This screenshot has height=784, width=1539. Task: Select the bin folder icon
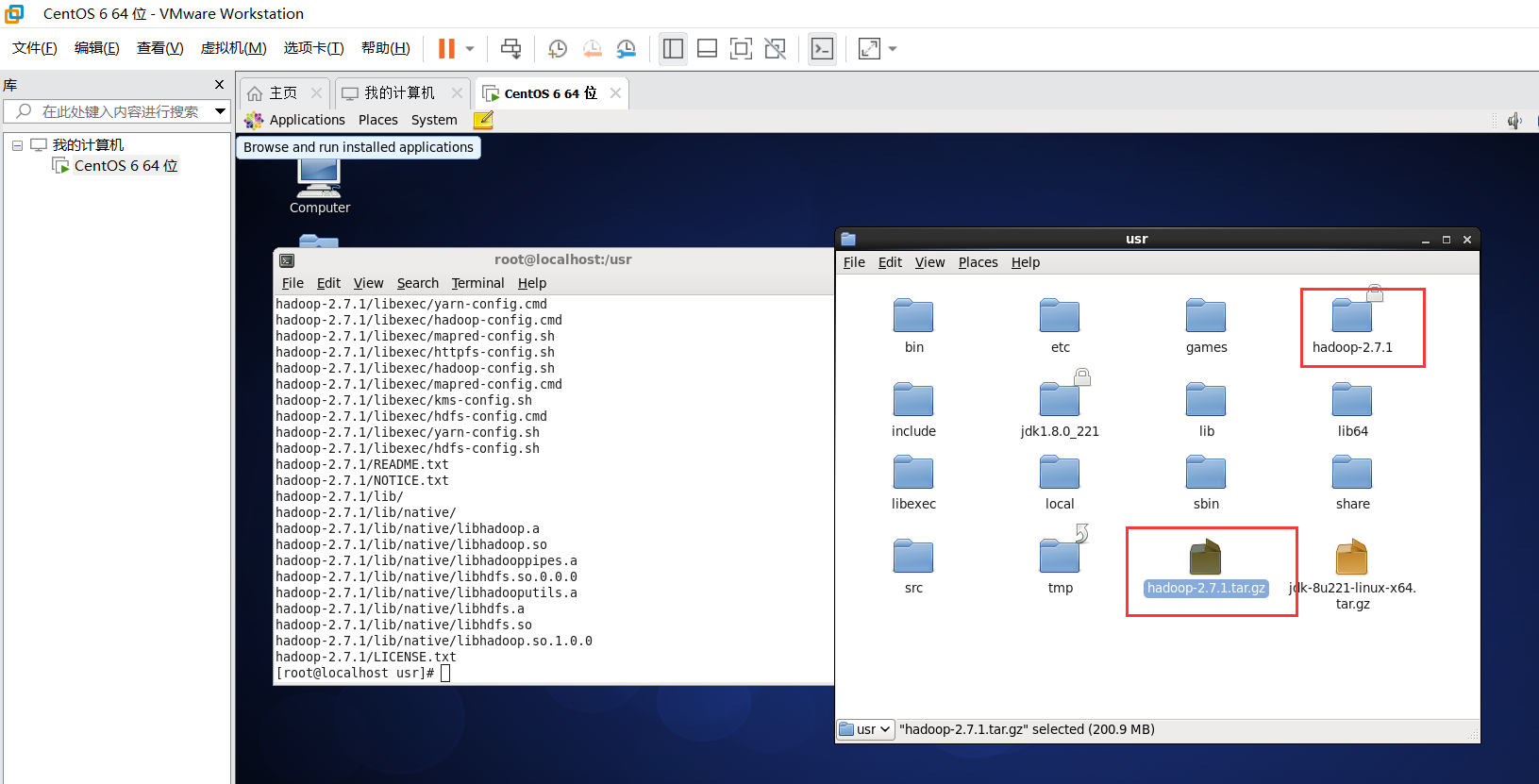[913, 315]
